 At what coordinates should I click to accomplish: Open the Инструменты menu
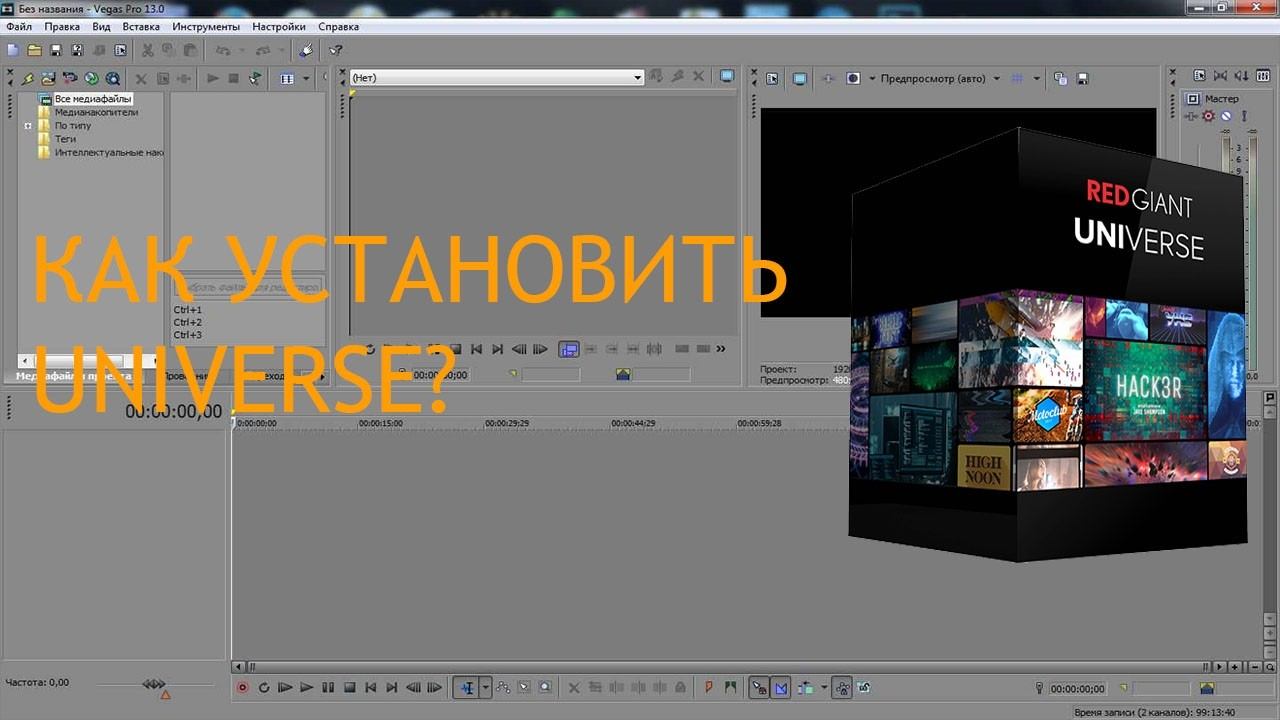coord(206,27)
